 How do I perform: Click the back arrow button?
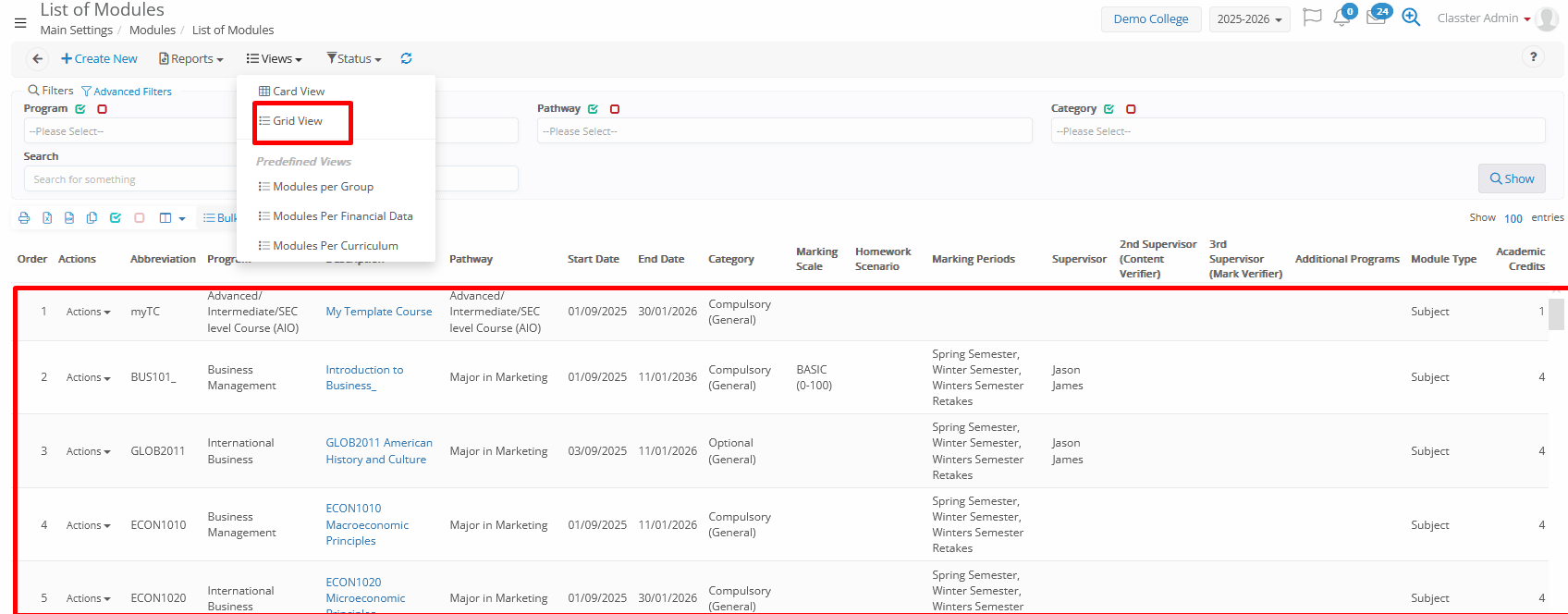(37, 58)
